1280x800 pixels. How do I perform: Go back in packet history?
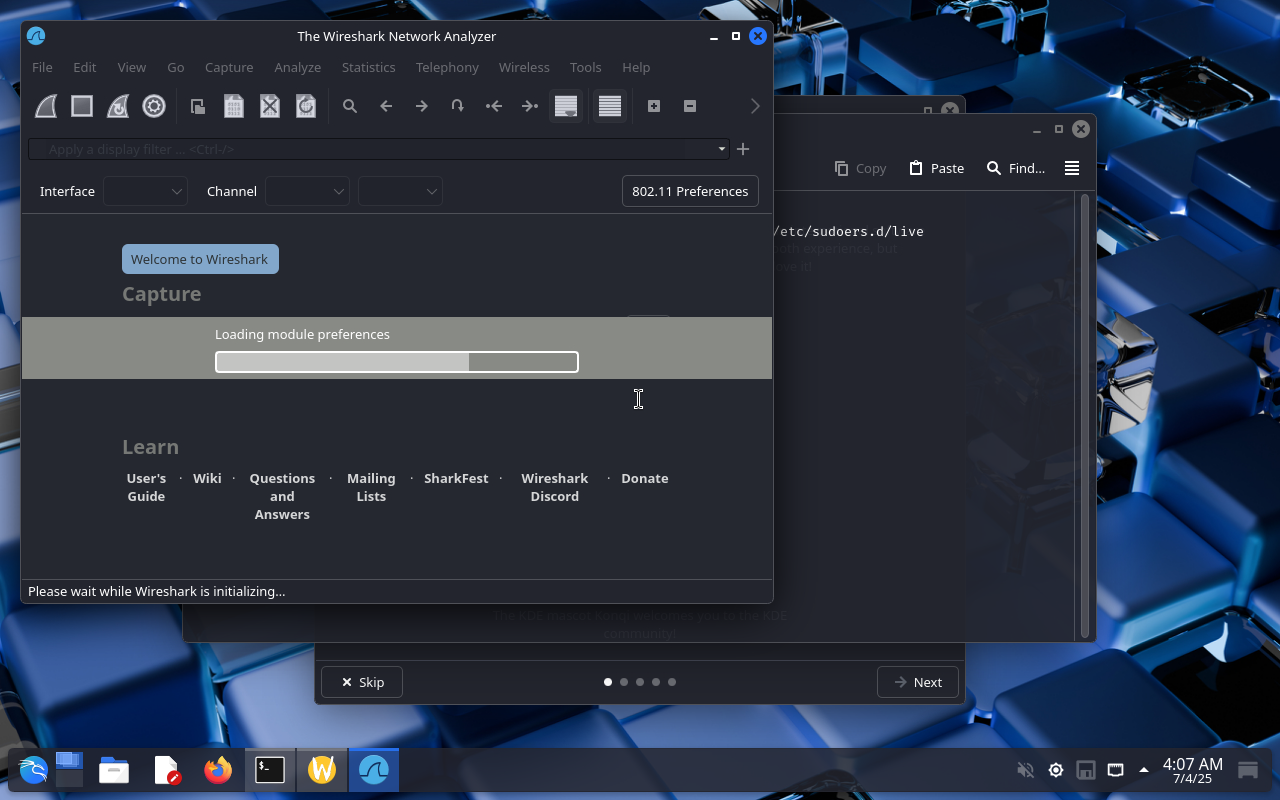(386, 106)
